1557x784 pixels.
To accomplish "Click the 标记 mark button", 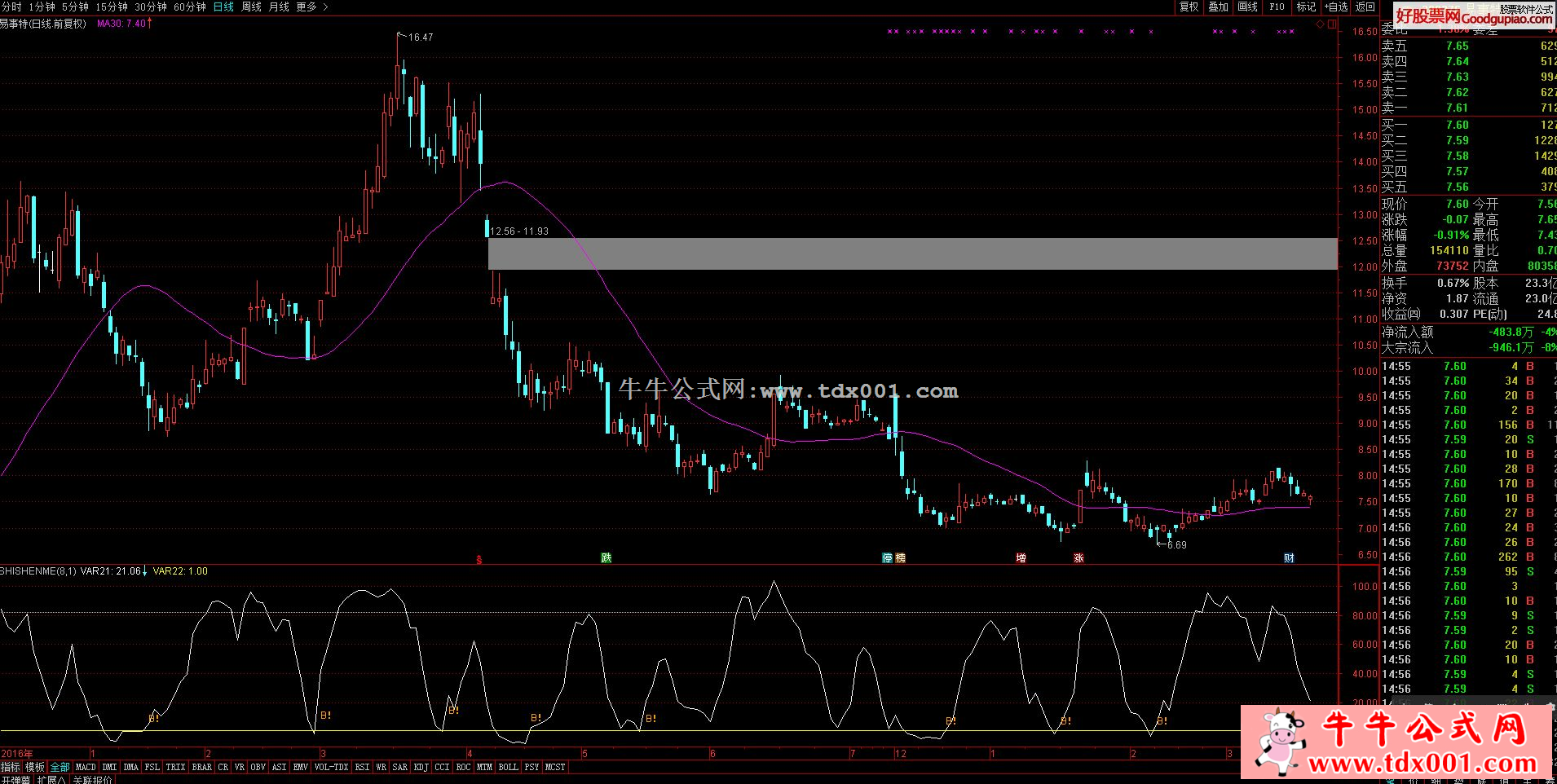I will point(1307,7).
